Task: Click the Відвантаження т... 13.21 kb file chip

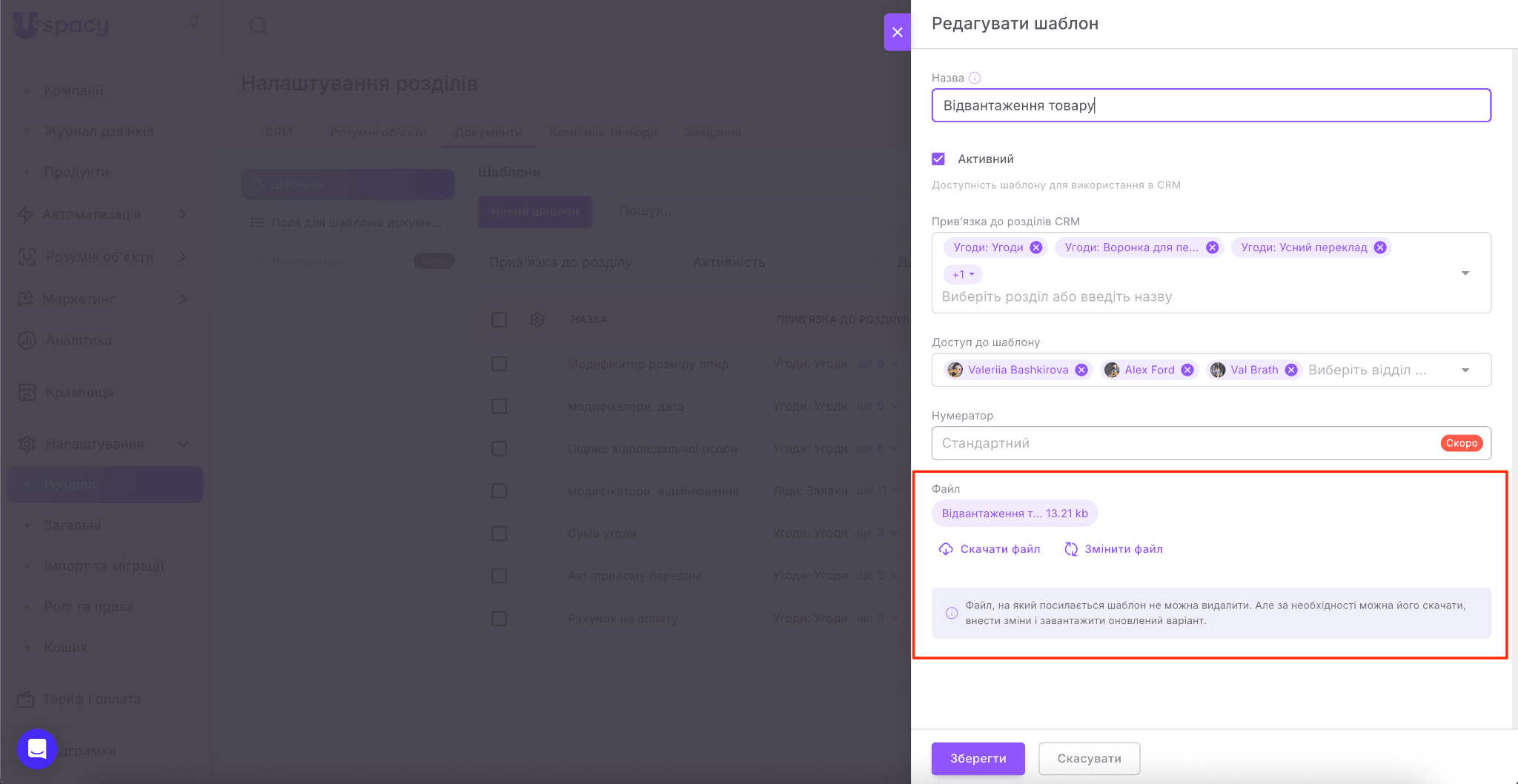Action: click(x=1015, y=514)
